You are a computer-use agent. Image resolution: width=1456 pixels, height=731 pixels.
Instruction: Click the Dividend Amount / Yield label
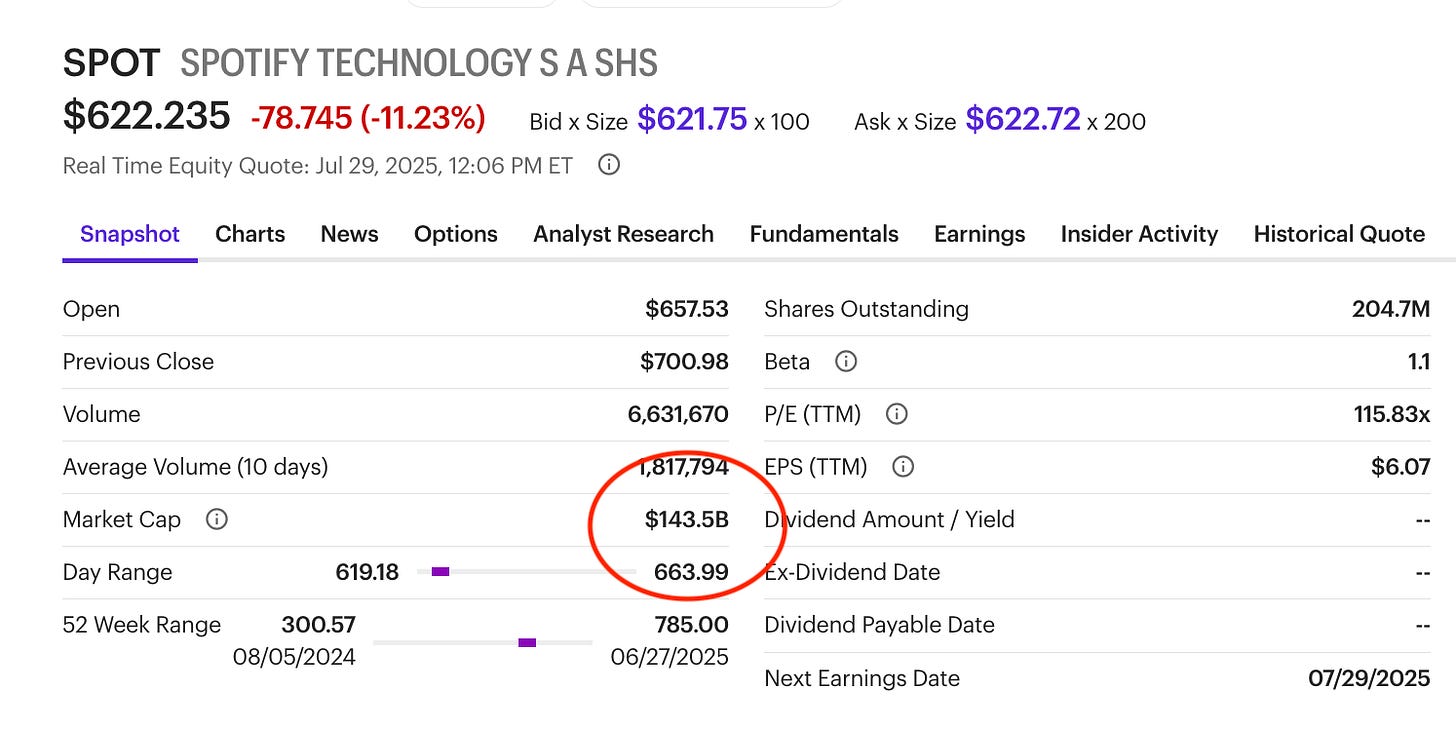(x=889, y=519)
